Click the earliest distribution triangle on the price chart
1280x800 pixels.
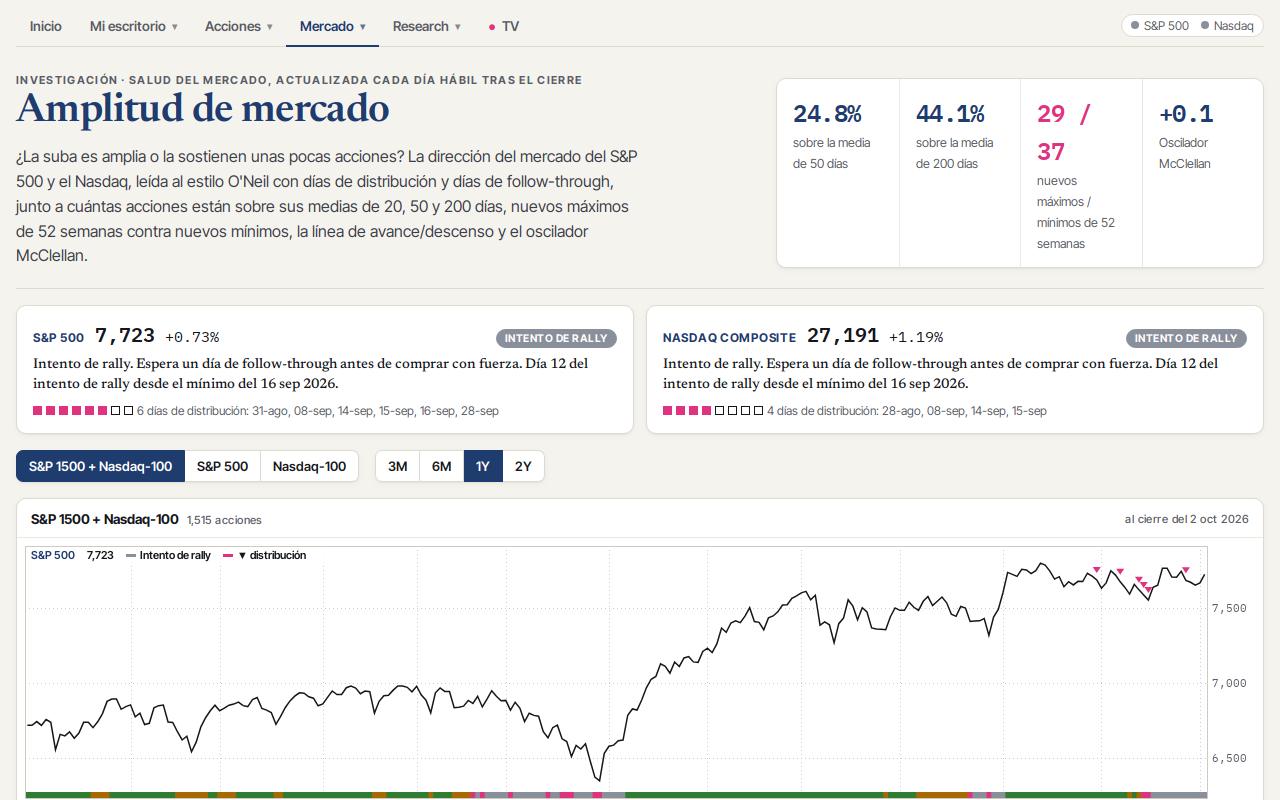[x=1096, y=570]
